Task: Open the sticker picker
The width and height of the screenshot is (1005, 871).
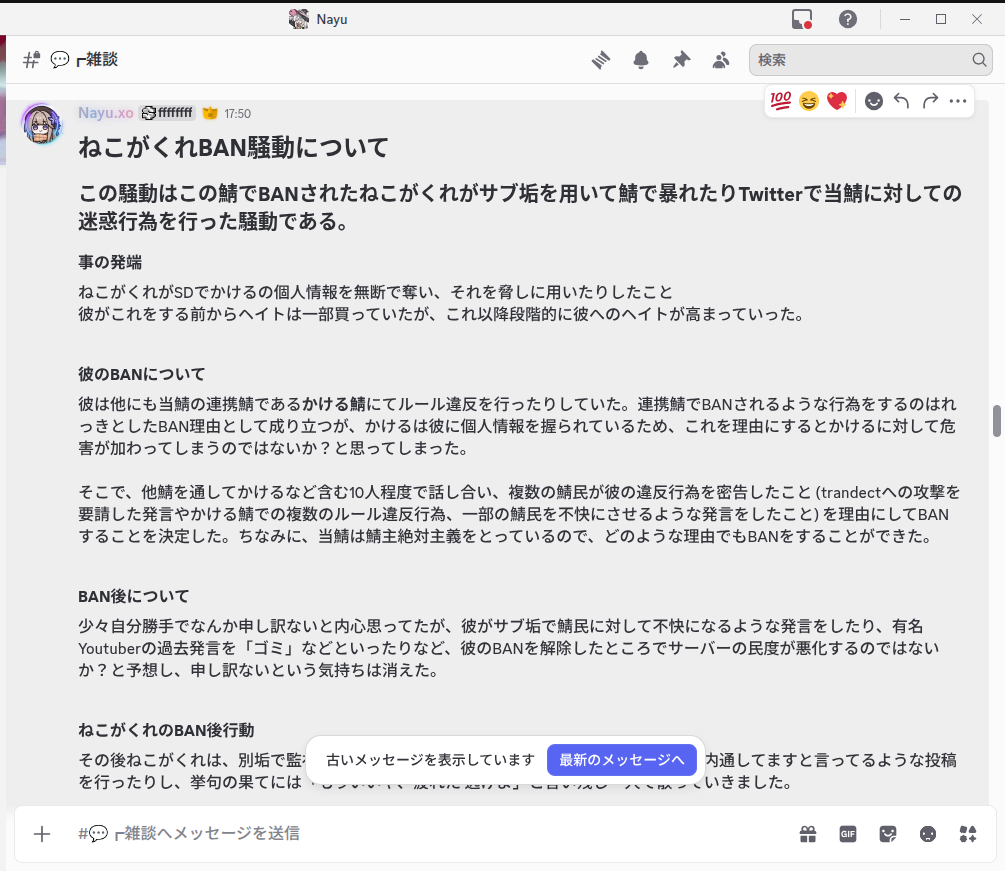Action: pos(888,834)
